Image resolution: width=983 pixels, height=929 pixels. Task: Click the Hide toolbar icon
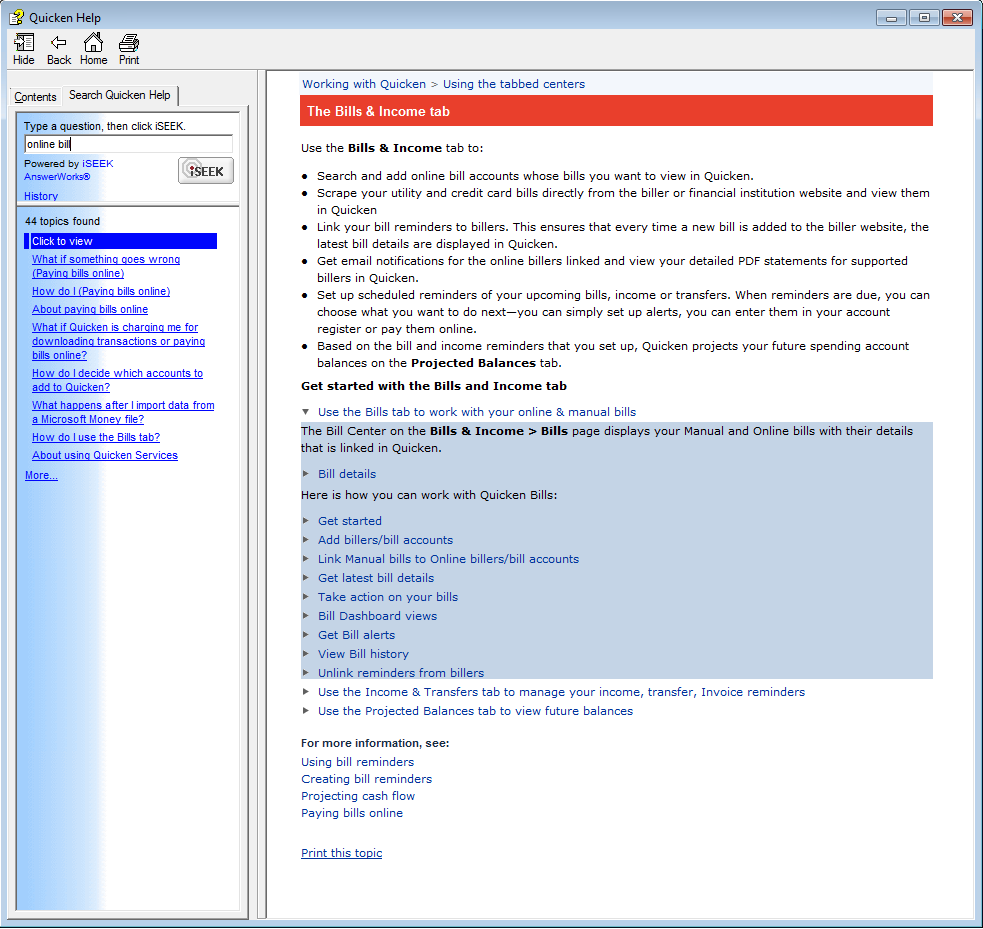(x=24, y=49)
